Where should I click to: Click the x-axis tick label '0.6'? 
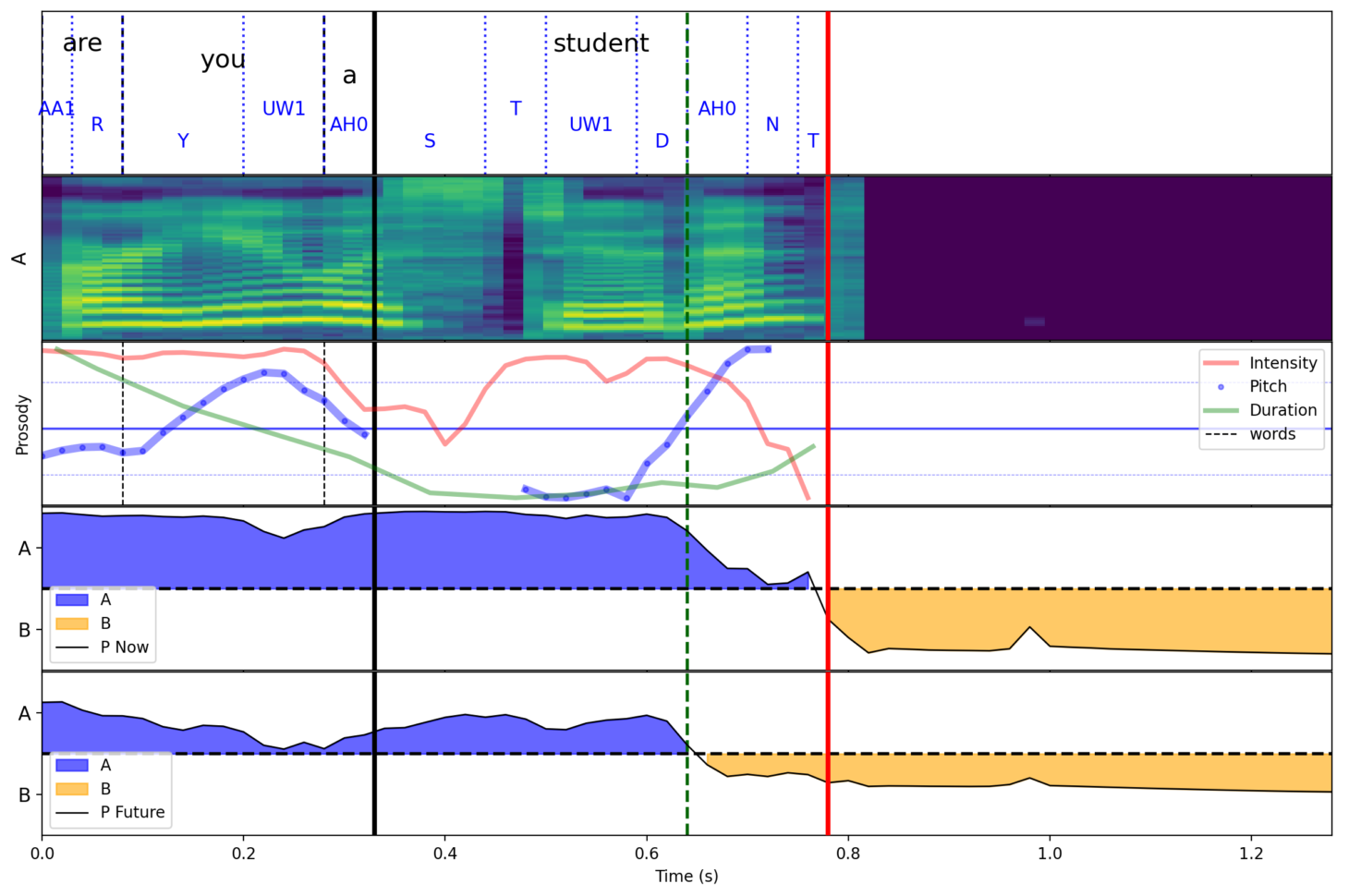647,854
